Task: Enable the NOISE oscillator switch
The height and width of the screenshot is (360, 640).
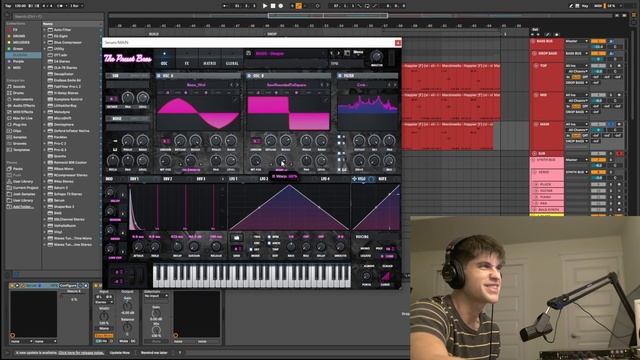Action: [108, 118]
